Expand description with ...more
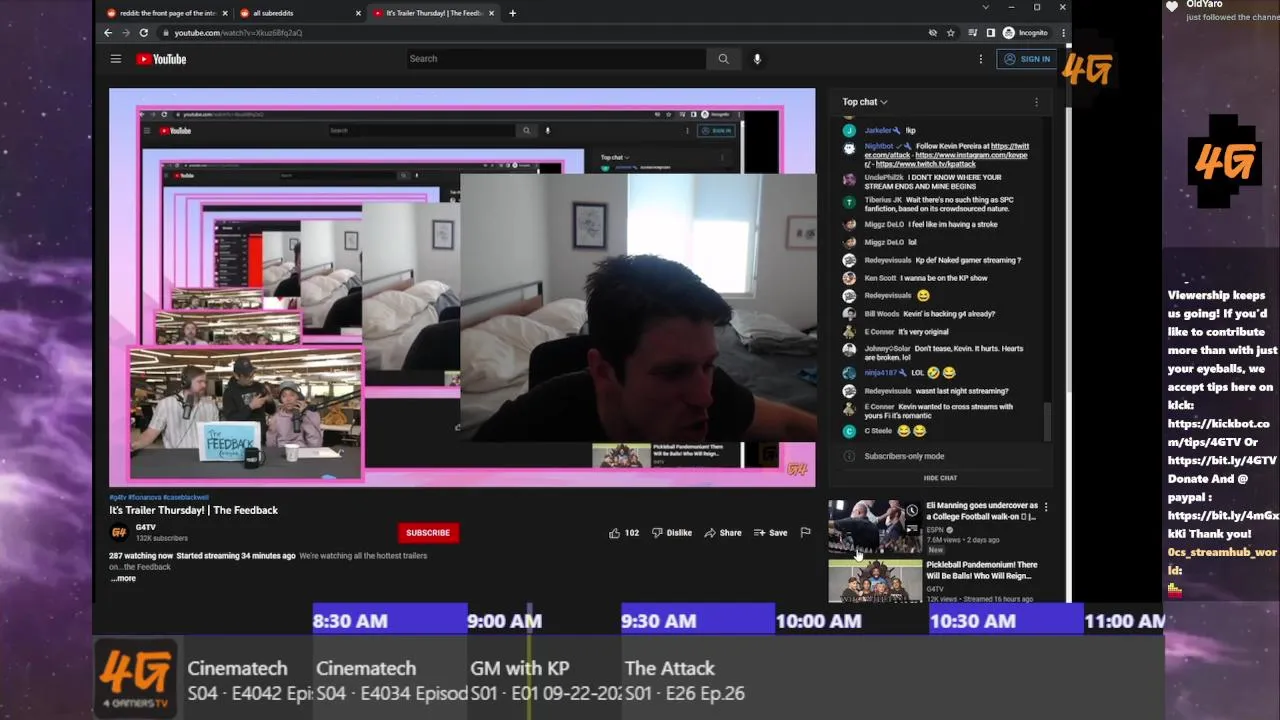The height and width of the screenshot is (720, 1280). [x=123, y=579]
